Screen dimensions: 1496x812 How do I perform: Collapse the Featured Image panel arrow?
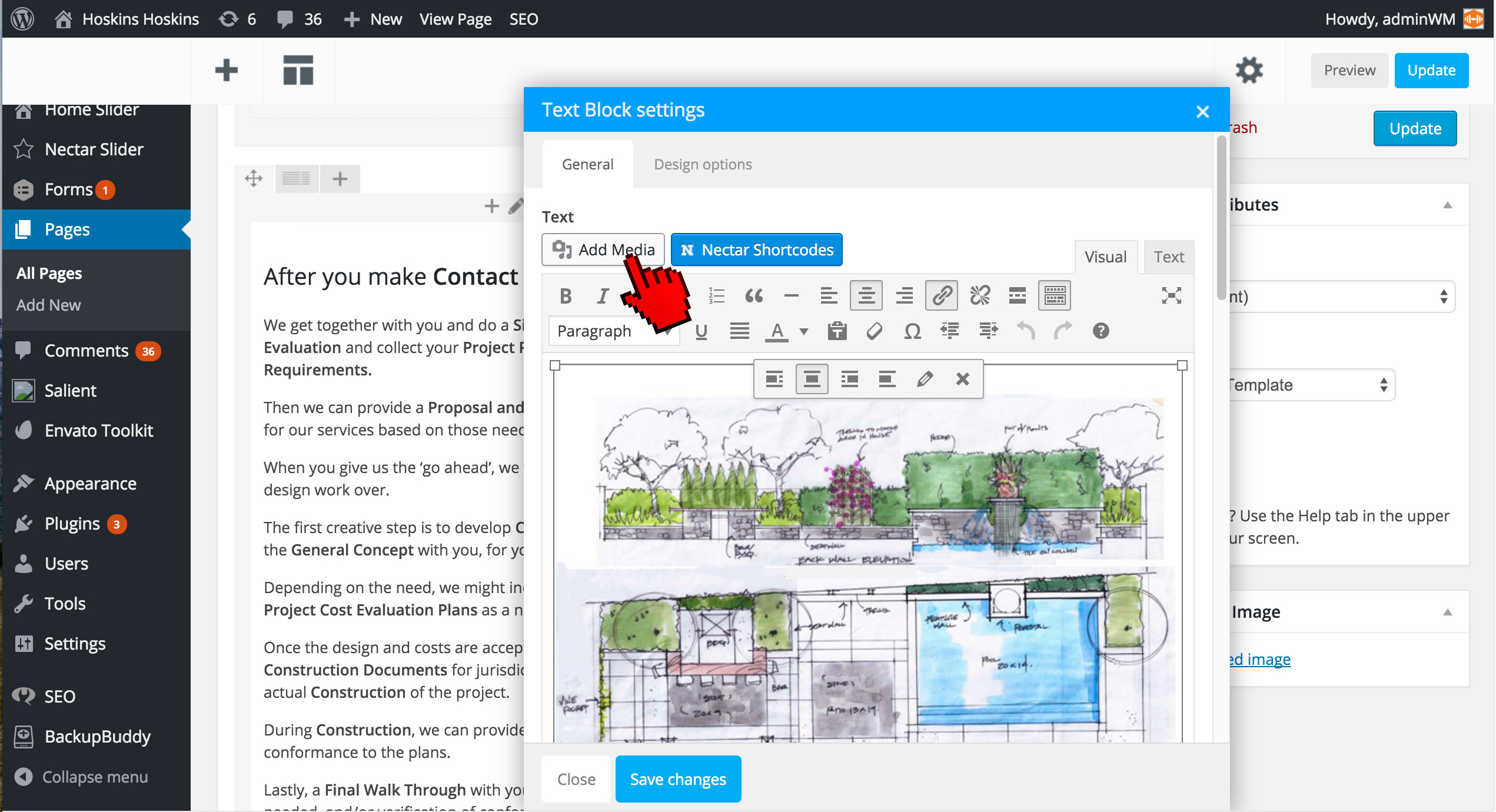[x=1447, y=613]
